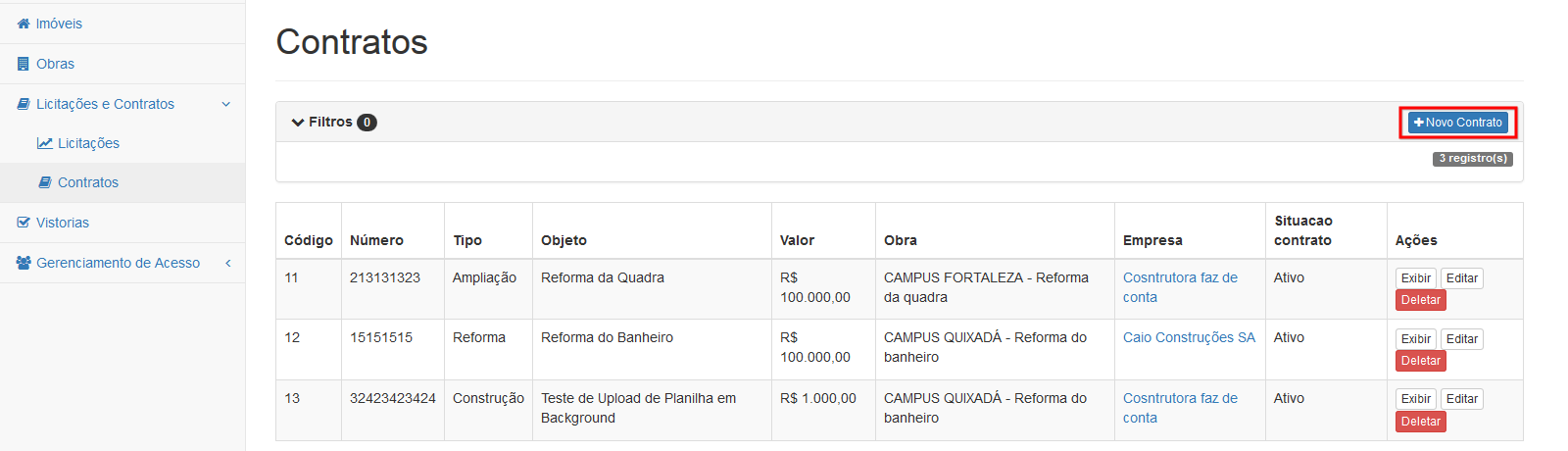Viewport: 1568px width, 451px height.
Task: Click the chart icon beside Licitações
Action: (x=45, y=143)
